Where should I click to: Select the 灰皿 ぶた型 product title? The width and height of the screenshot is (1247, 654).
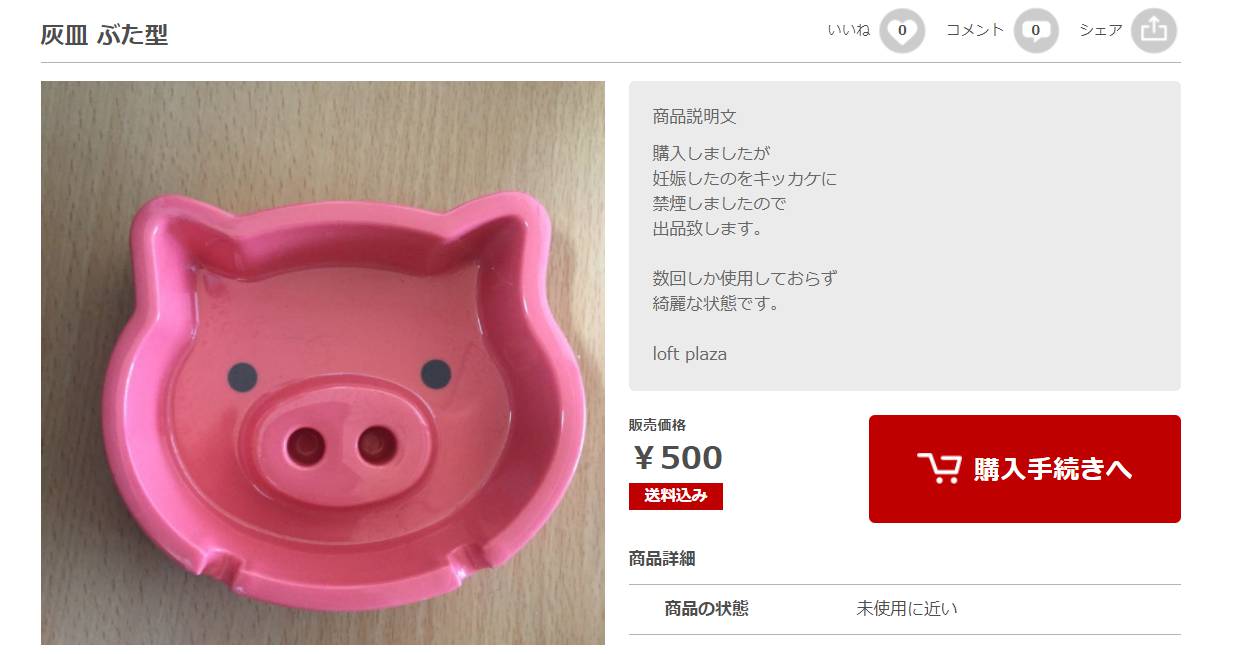tap(104, 34)
